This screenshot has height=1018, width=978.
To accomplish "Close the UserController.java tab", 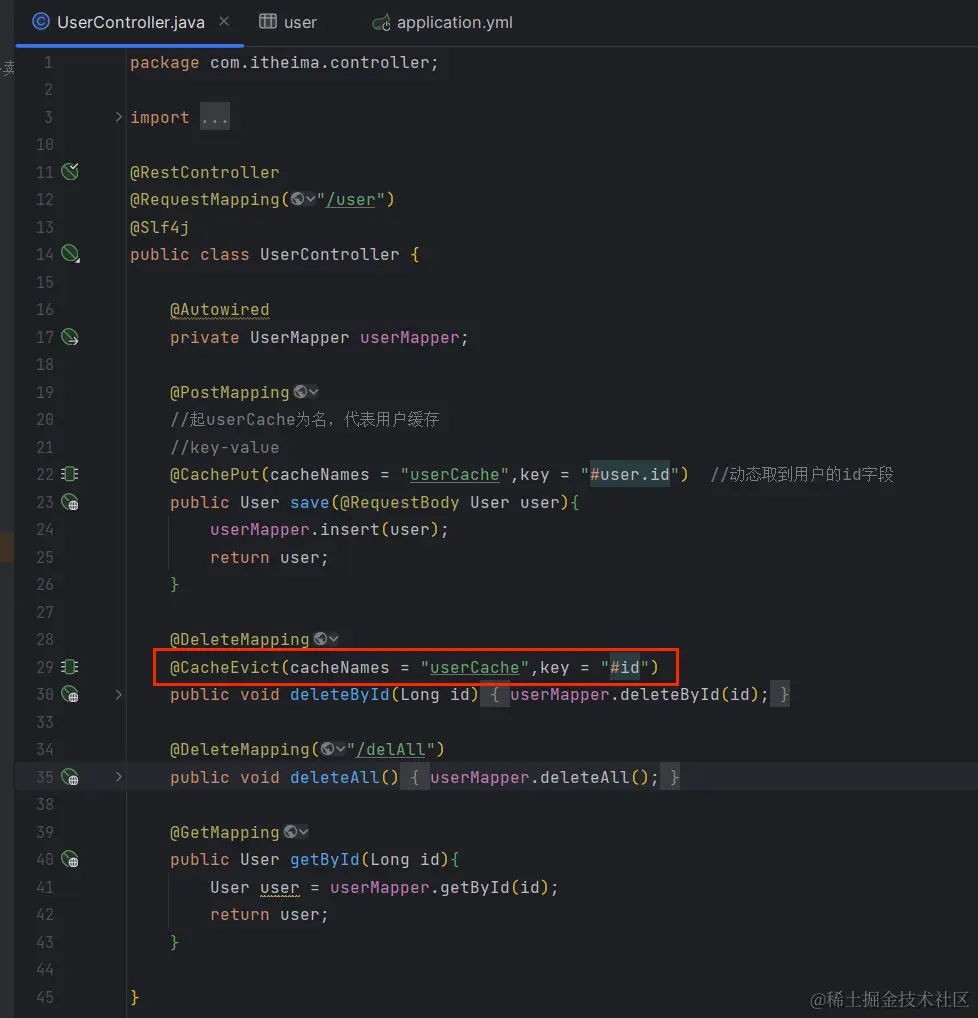I will point(224,21).
